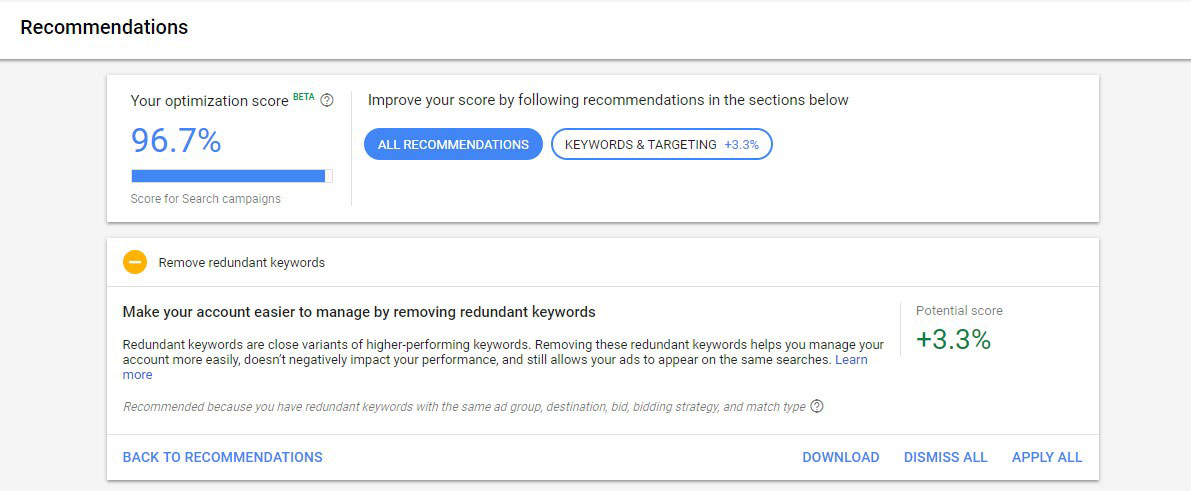Click 'Make your account easier to manage' heading
The height and width of the screenshot is (491, 1191).
pyautogui.click(x=359, y=312)
